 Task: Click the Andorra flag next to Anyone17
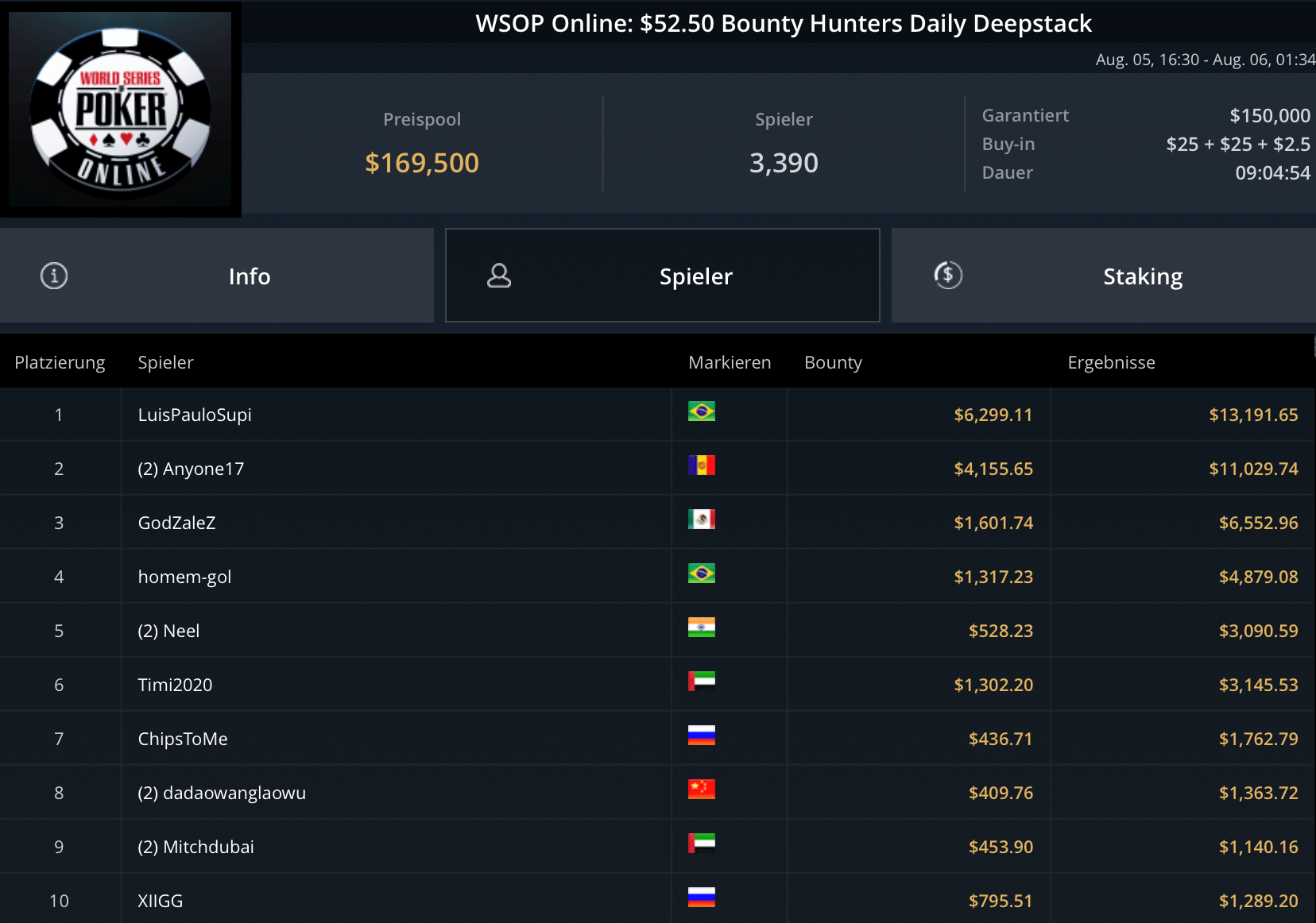[x=701, y=465]
